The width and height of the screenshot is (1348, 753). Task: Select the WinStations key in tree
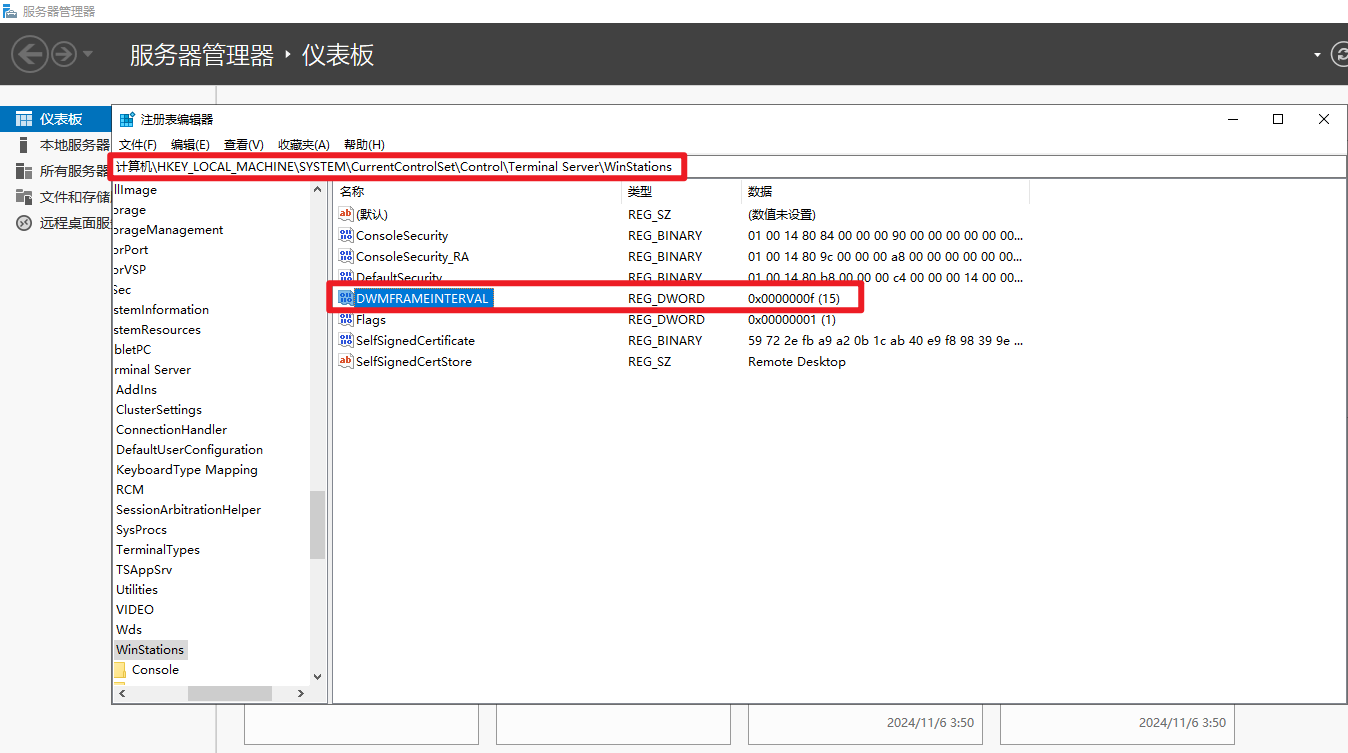150,650
